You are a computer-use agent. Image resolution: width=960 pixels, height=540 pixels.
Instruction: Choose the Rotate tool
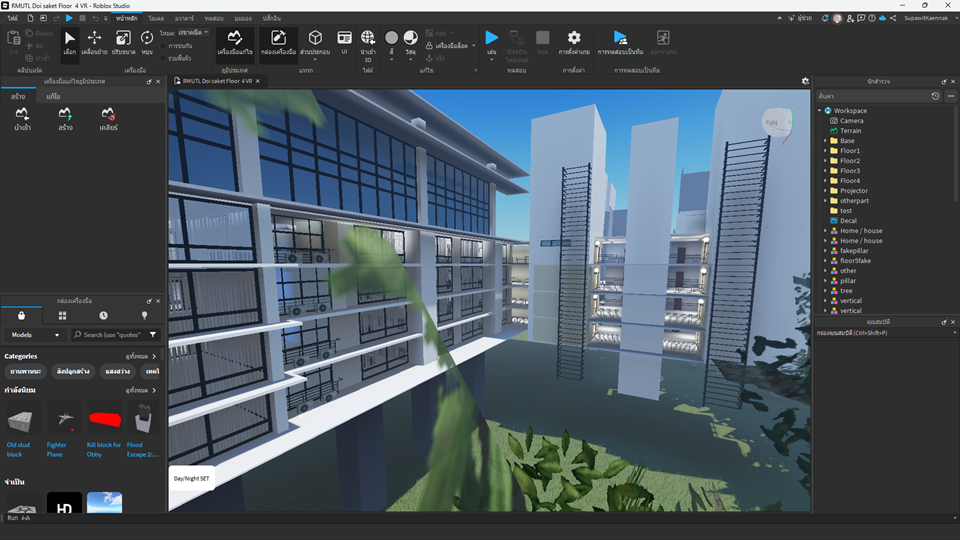pos(147,43)
